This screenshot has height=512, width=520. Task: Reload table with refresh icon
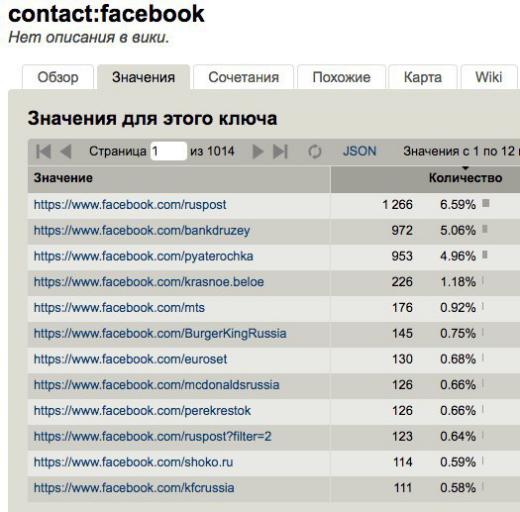[x=315, y=152]
